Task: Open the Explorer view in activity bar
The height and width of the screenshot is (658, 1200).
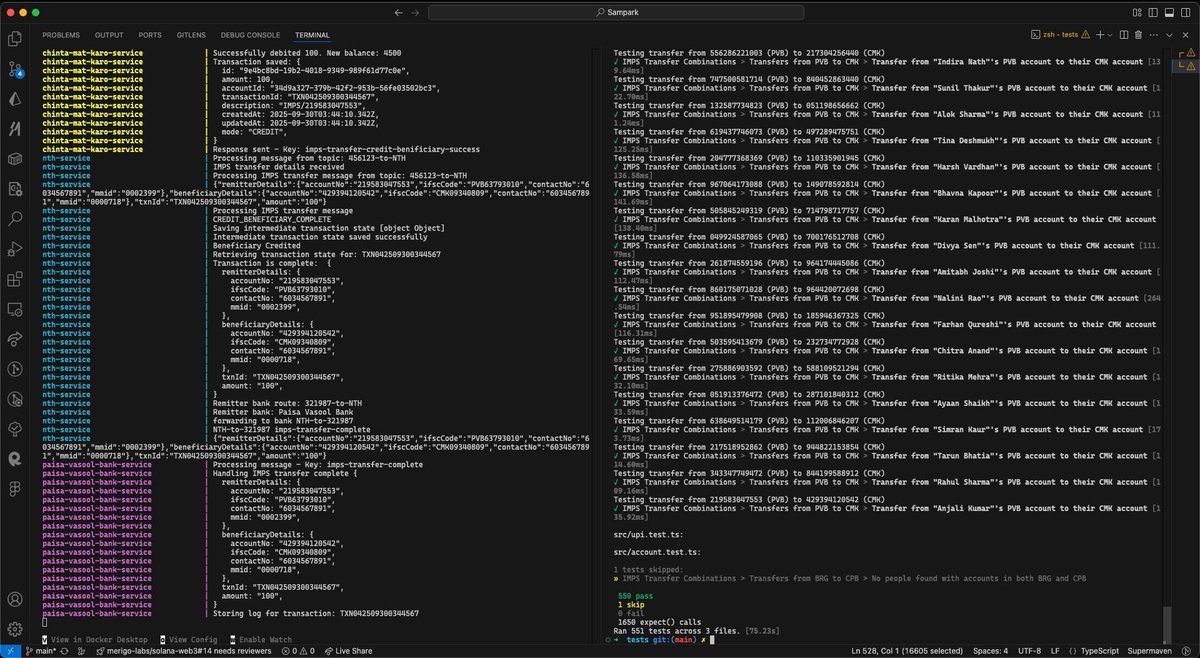Action: (x=14, y=39)
